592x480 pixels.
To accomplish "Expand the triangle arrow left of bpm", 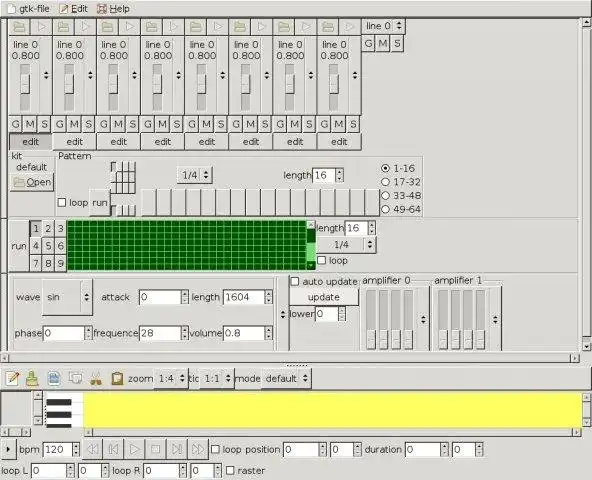I will click(8, 449).
